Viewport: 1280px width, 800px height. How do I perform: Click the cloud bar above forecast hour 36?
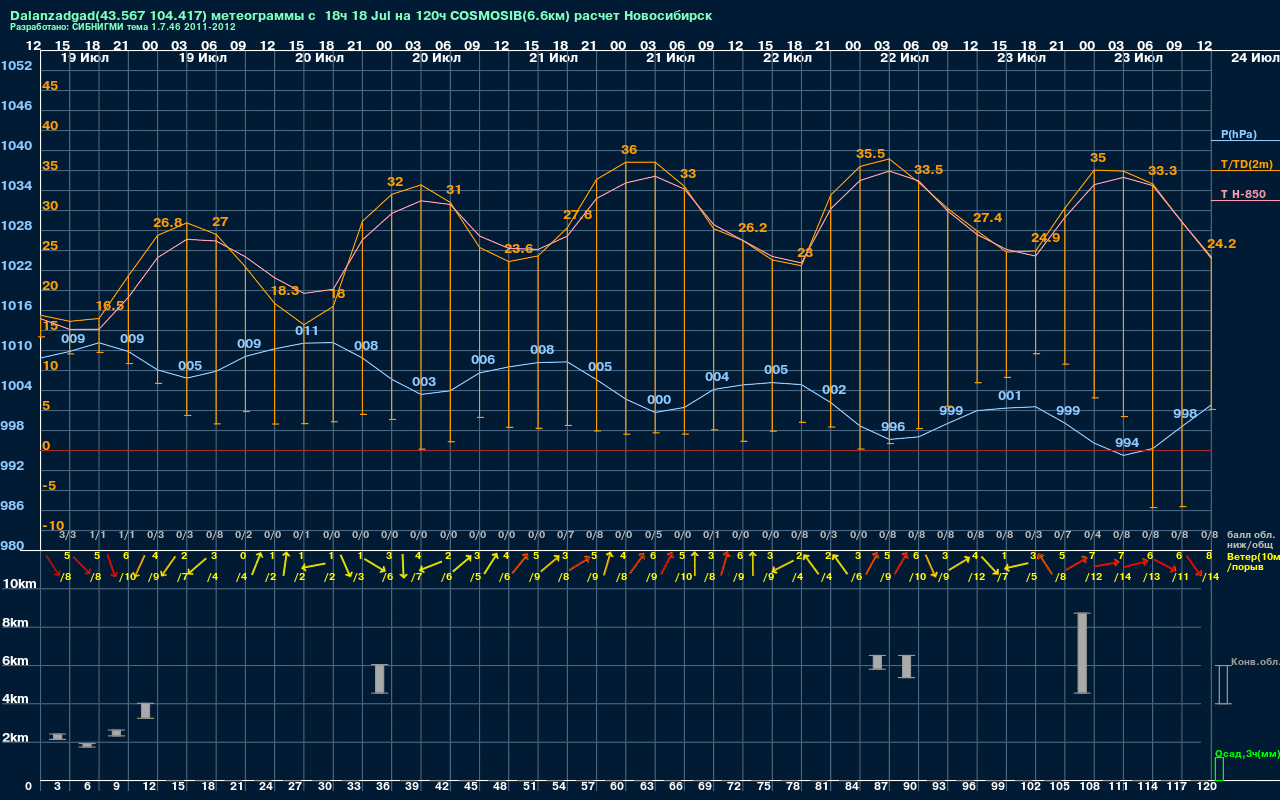pos(379,679)
